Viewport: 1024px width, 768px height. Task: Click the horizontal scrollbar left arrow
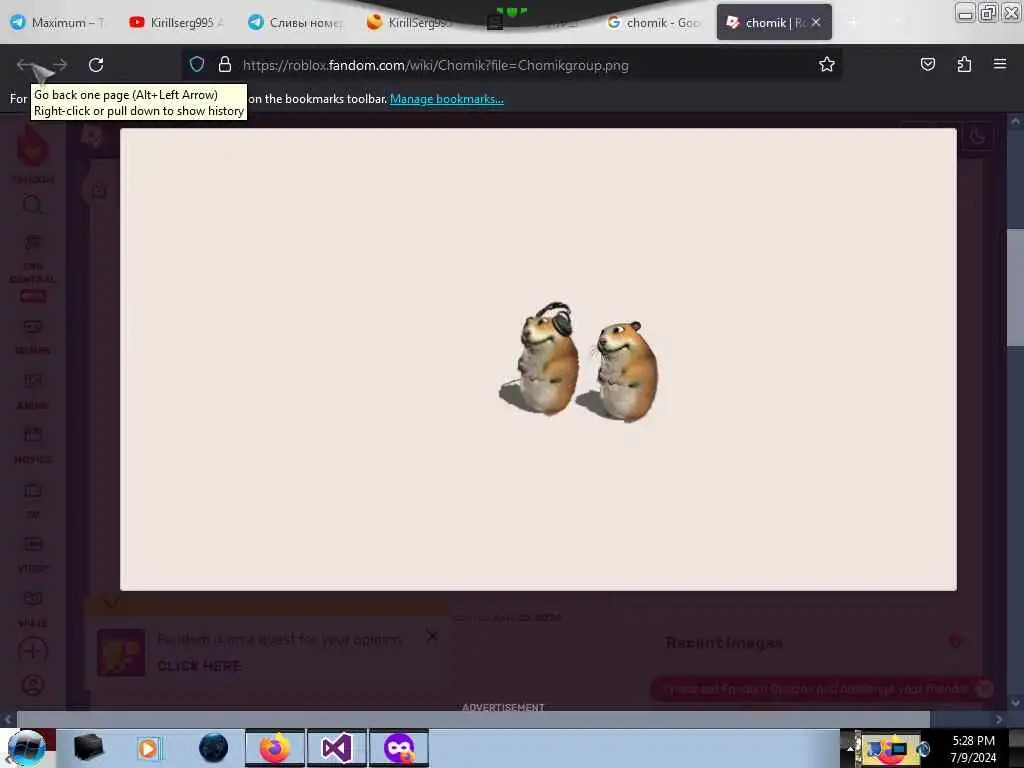pyautogui.click(x=8, y=719)
